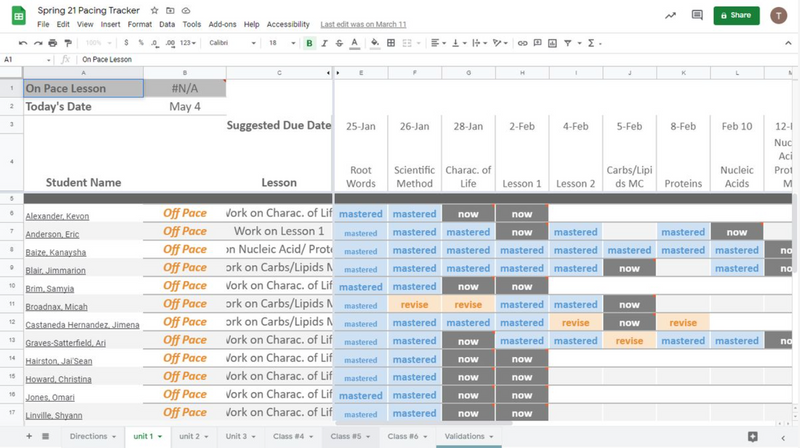Toggle Strikethrough formatting
Image resolution: width=800 pixels, height=448 pixels.
[339, 43]
